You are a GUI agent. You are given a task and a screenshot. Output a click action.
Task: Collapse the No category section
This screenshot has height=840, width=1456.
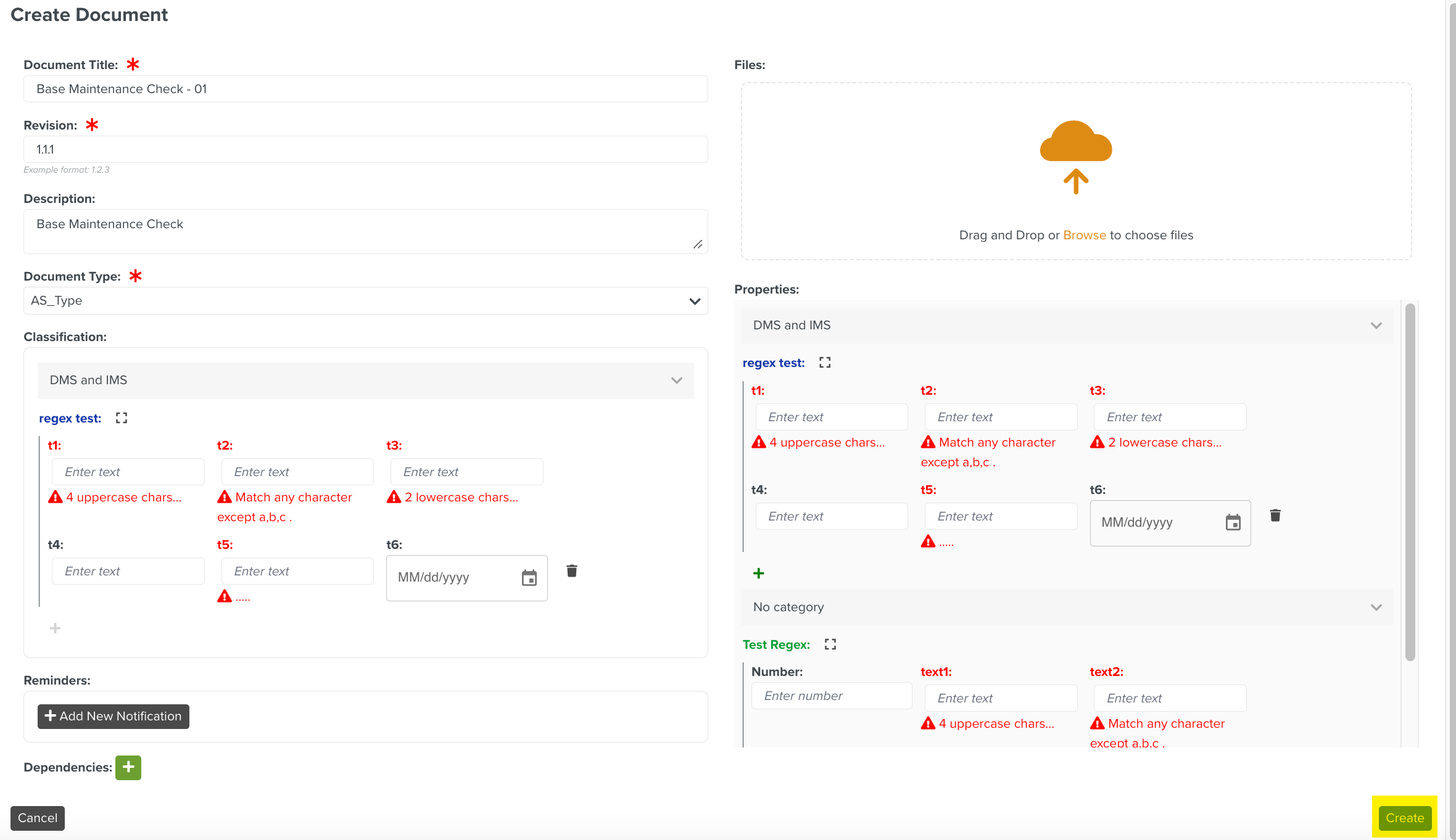tap(1376, 607)
